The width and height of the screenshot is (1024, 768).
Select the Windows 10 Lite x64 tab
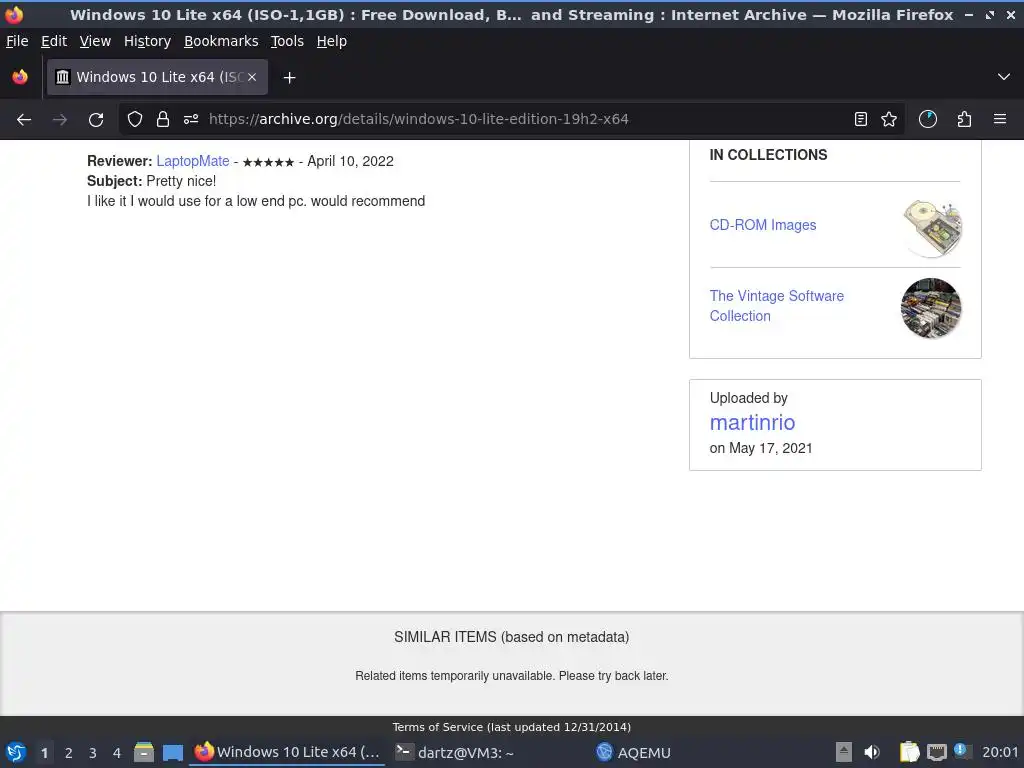coord(157,77)
